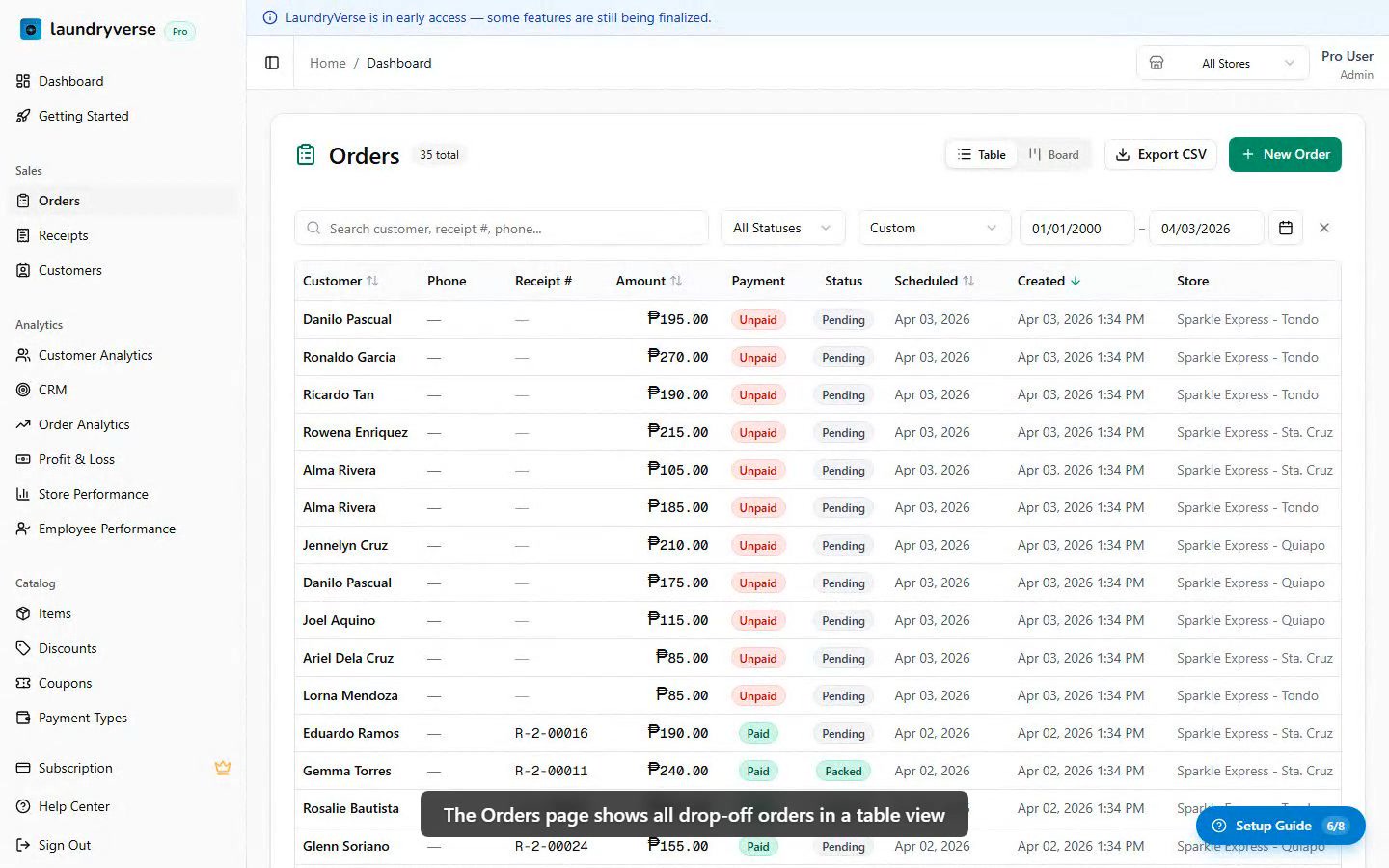1389x868 pixels.
Task: Open the Payment Types page
Action: pyautogui.click(x=83, y=718)
